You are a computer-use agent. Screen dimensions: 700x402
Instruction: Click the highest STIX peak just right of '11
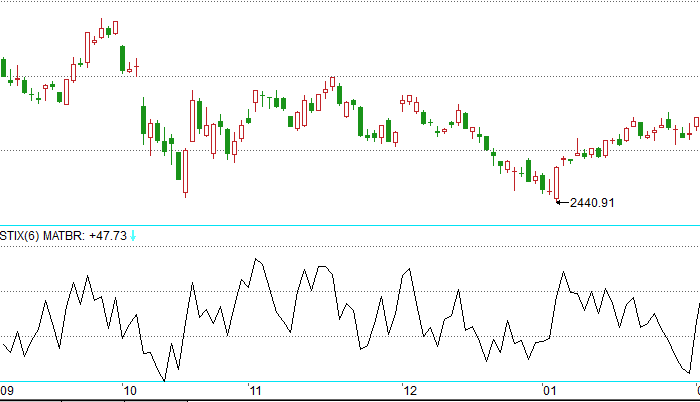tap(258, 259)
